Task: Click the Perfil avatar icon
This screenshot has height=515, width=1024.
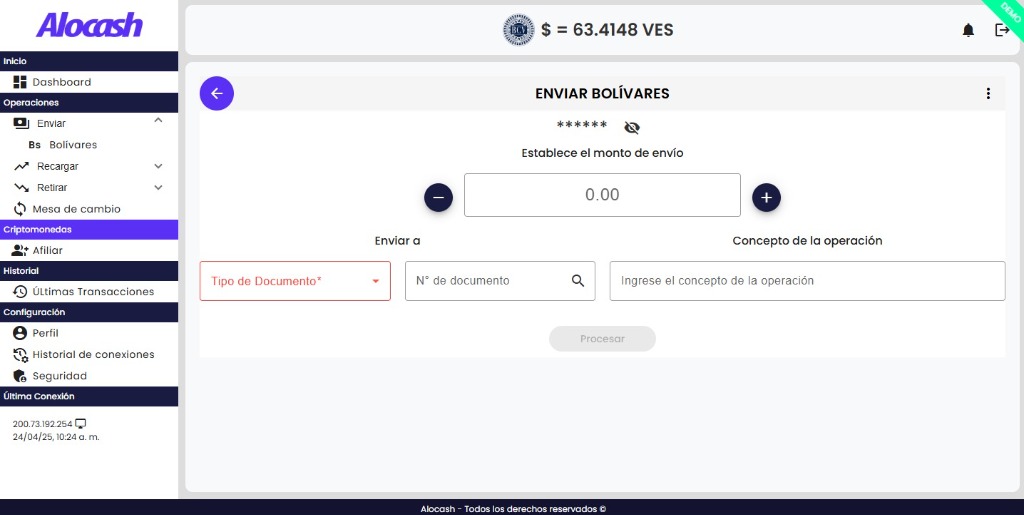Action: point(20,333)
